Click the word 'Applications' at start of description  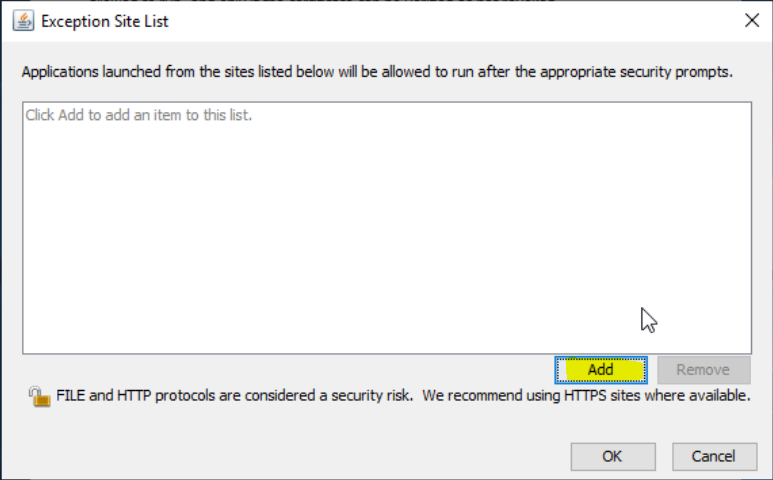(60, 72)
